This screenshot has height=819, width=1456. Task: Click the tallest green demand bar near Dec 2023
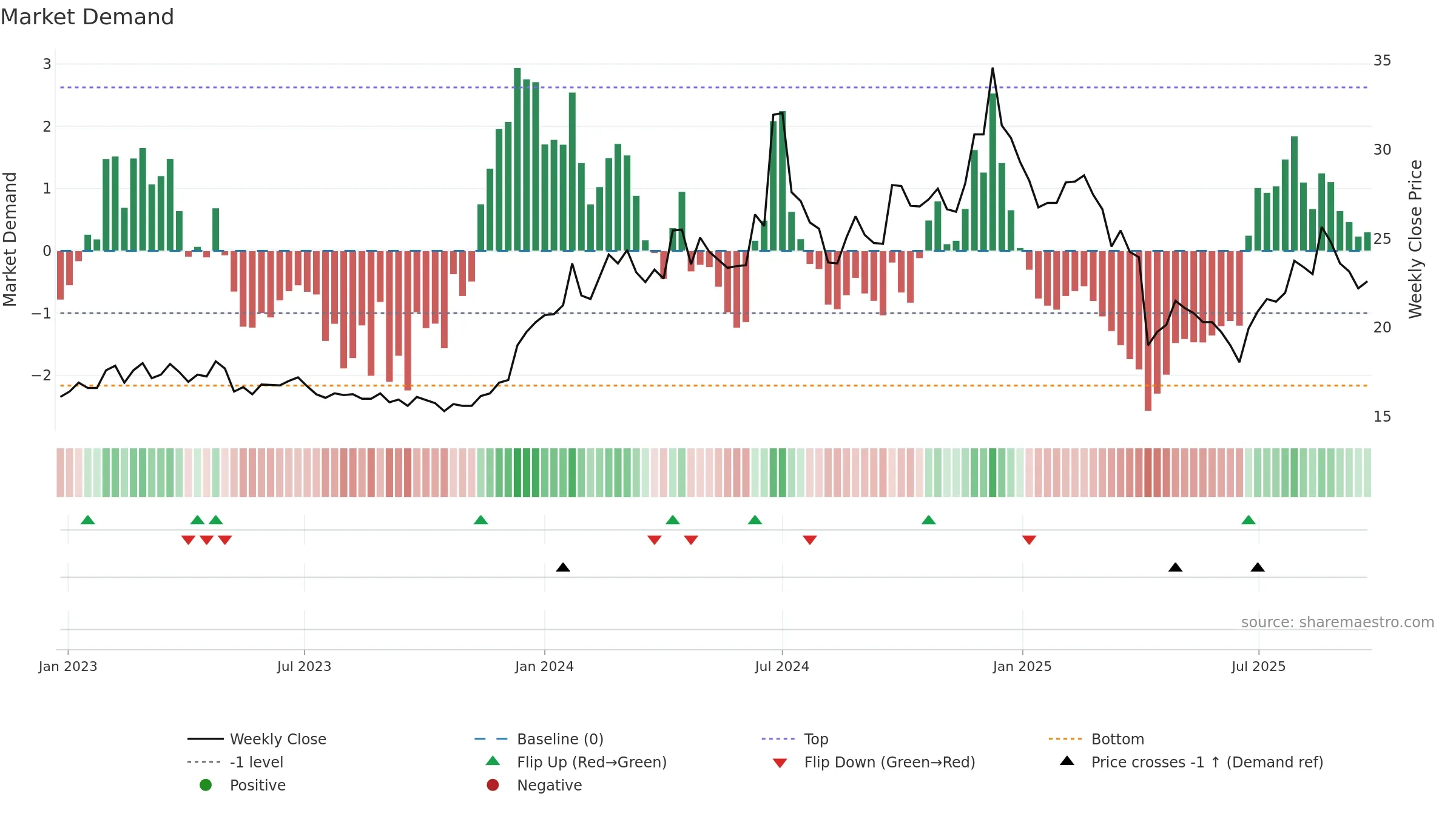[x=517, y=159]
